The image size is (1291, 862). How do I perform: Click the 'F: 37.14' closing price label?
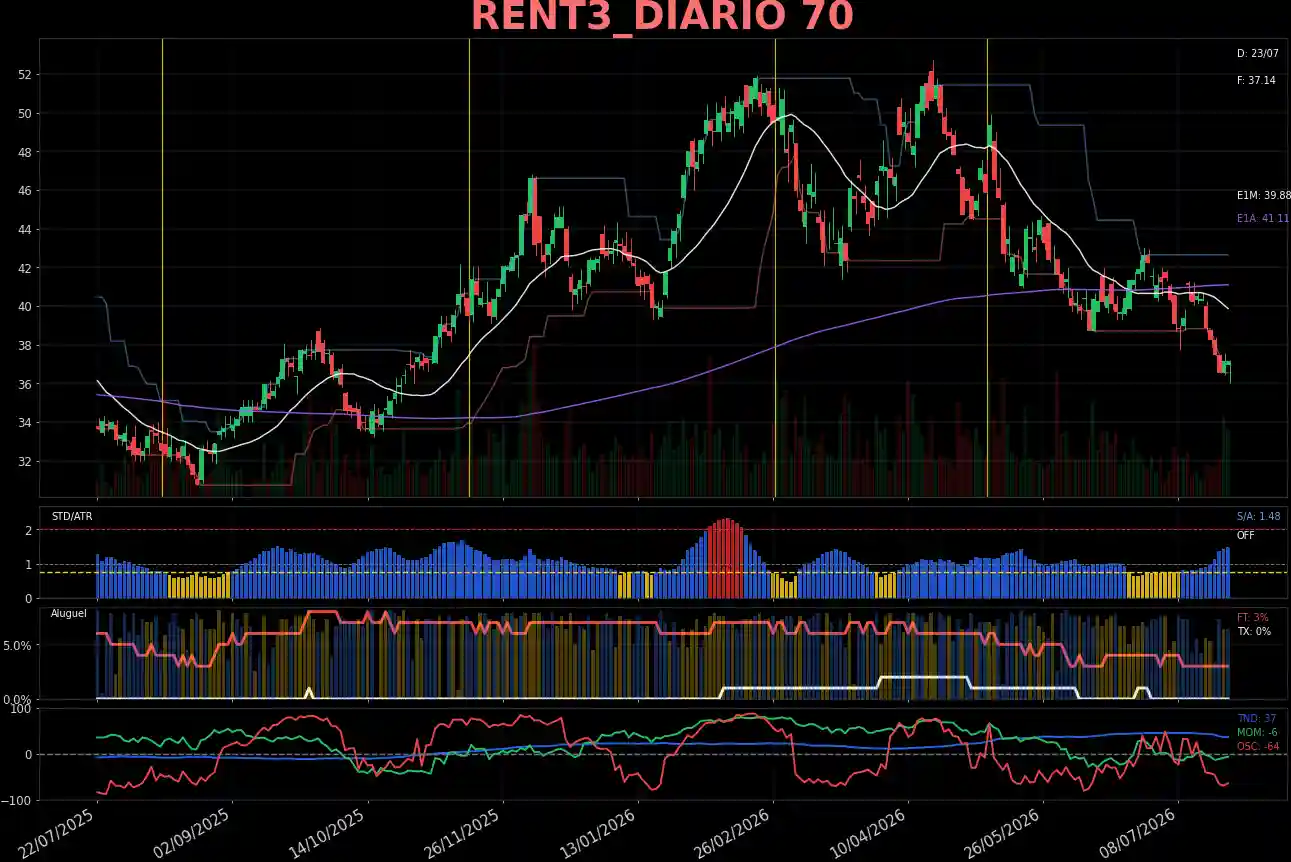coord(1256,80)
